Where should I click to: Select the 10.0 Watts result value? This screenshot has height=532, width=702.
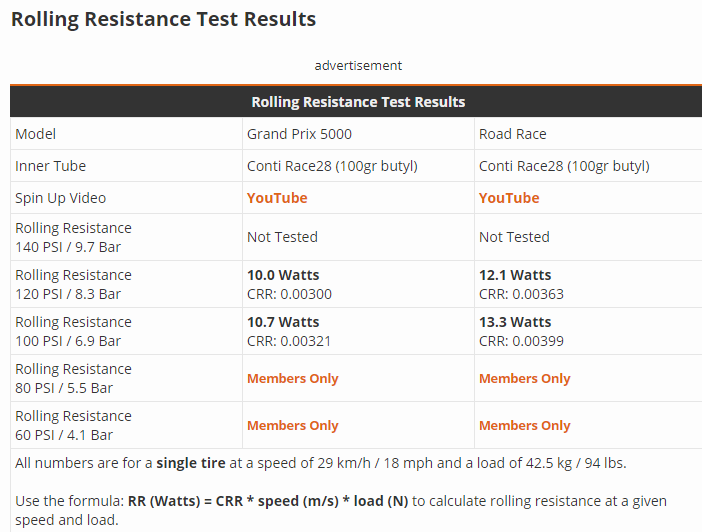coord(283,275)
